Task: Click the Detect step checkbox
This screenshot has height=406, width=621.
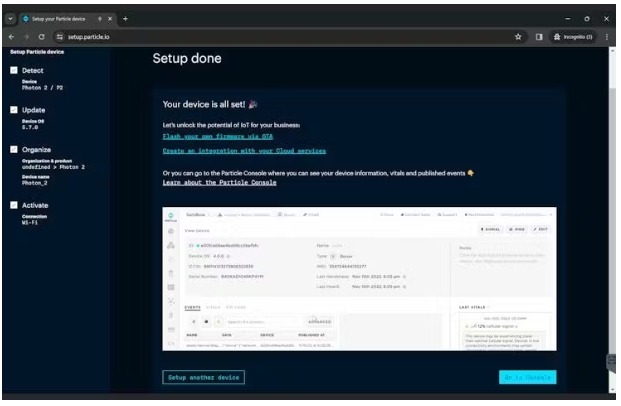Action: [14, 71]
